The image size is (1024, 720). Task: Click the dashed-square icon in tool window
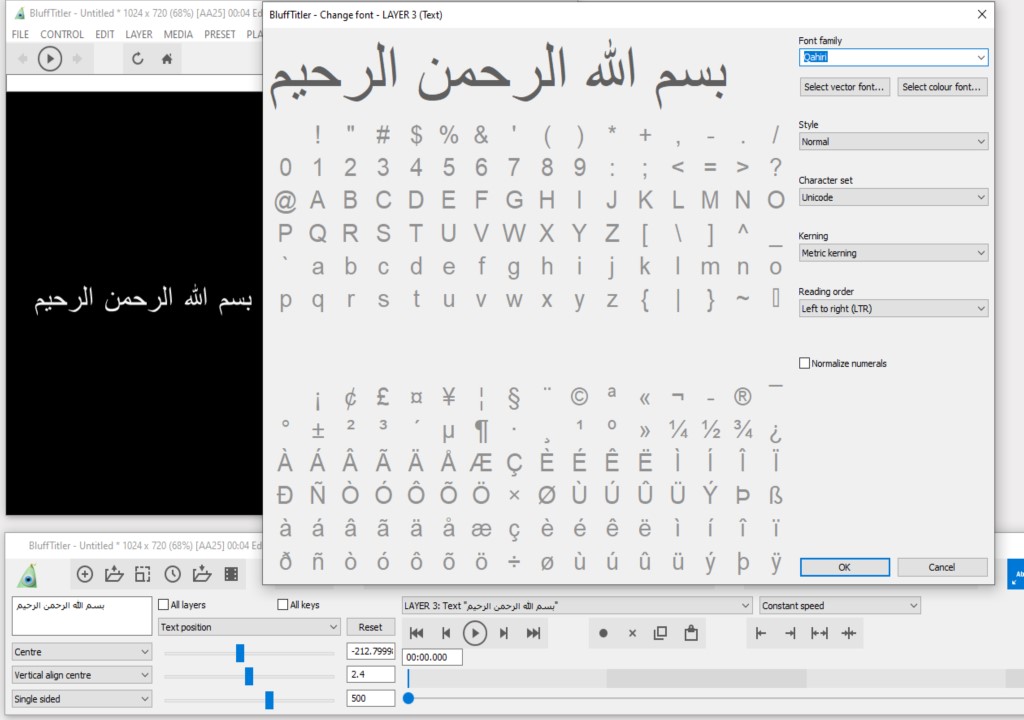point(142,574)
